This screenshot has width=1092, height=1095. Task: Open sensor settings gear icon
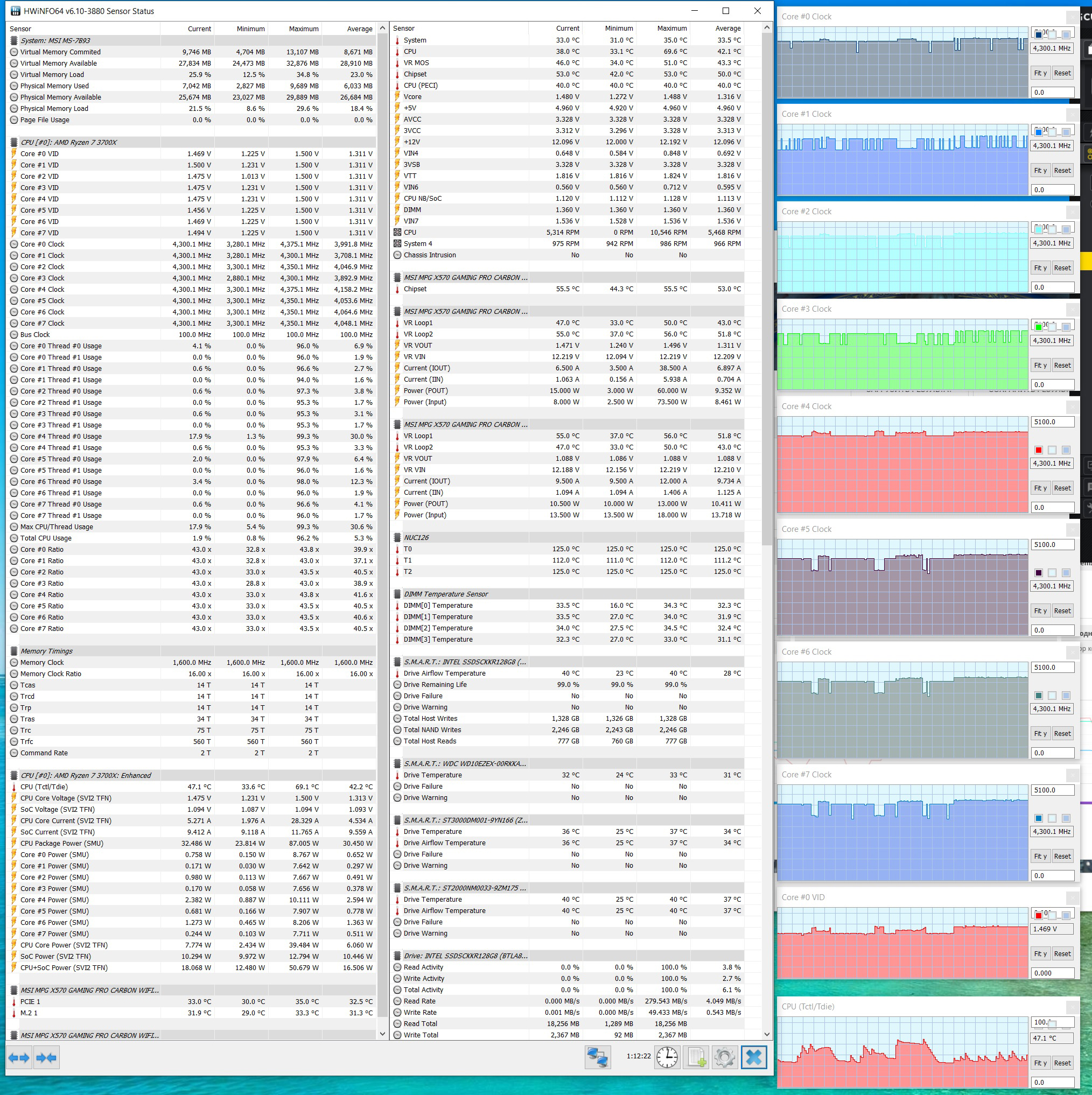point(725,1057)
